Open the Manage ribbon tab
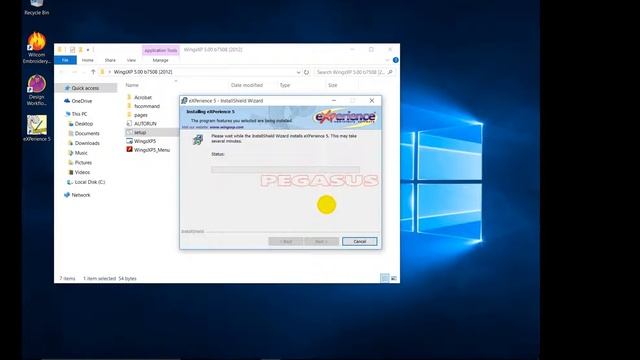Screen dimensions: 640x360 tap(160, 60)
